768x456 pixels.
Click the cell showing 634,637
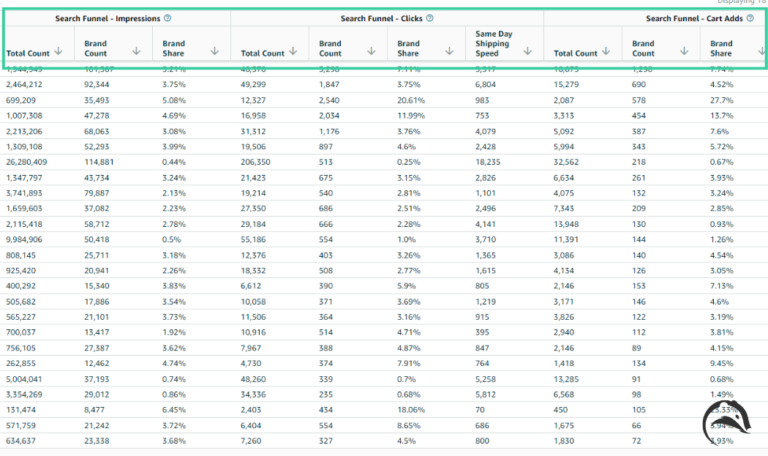point(21,441)
